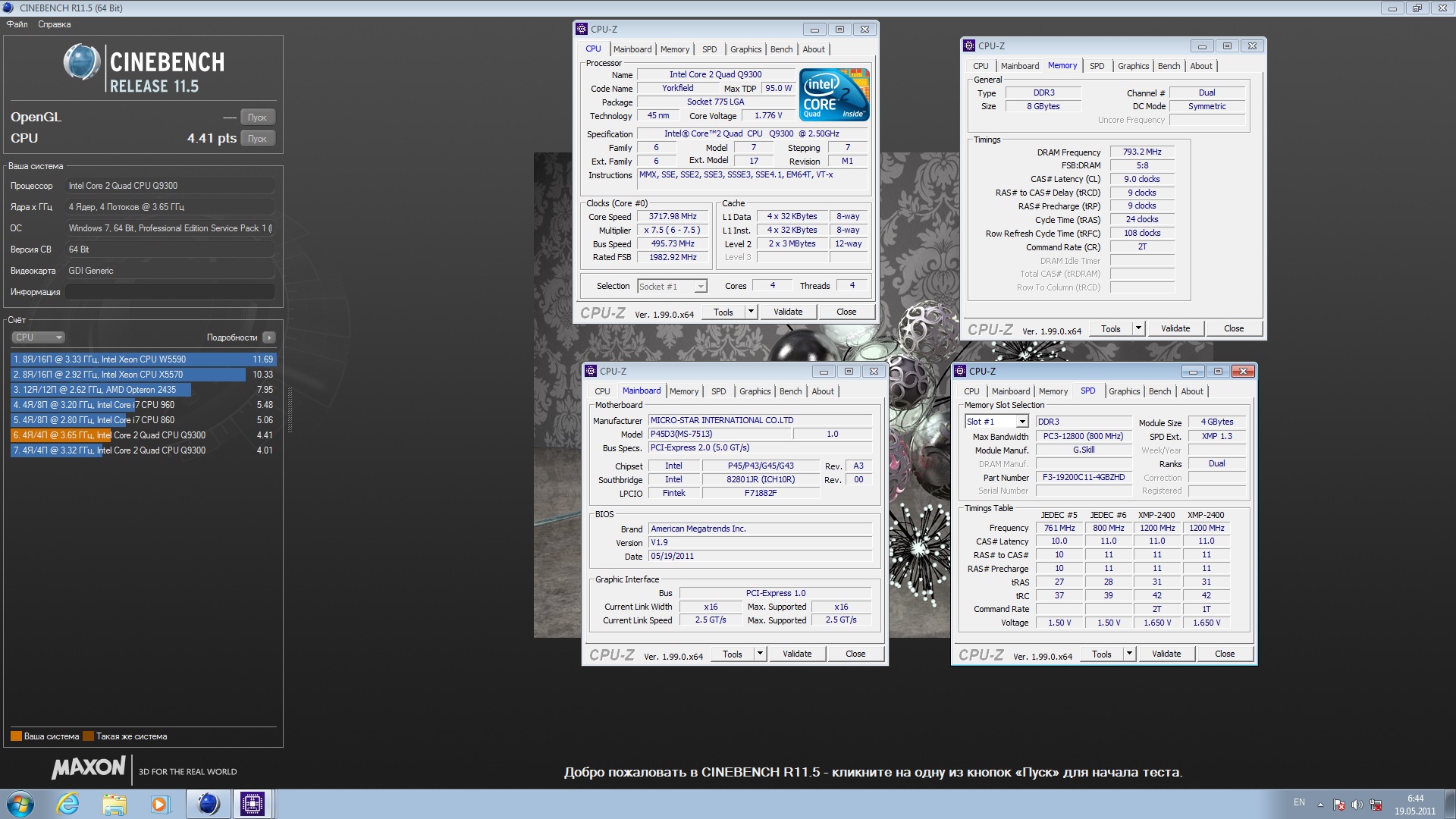
Task: Click Part Number F3-19200C11-4GBZHD field
Action: click(1084, 478)
